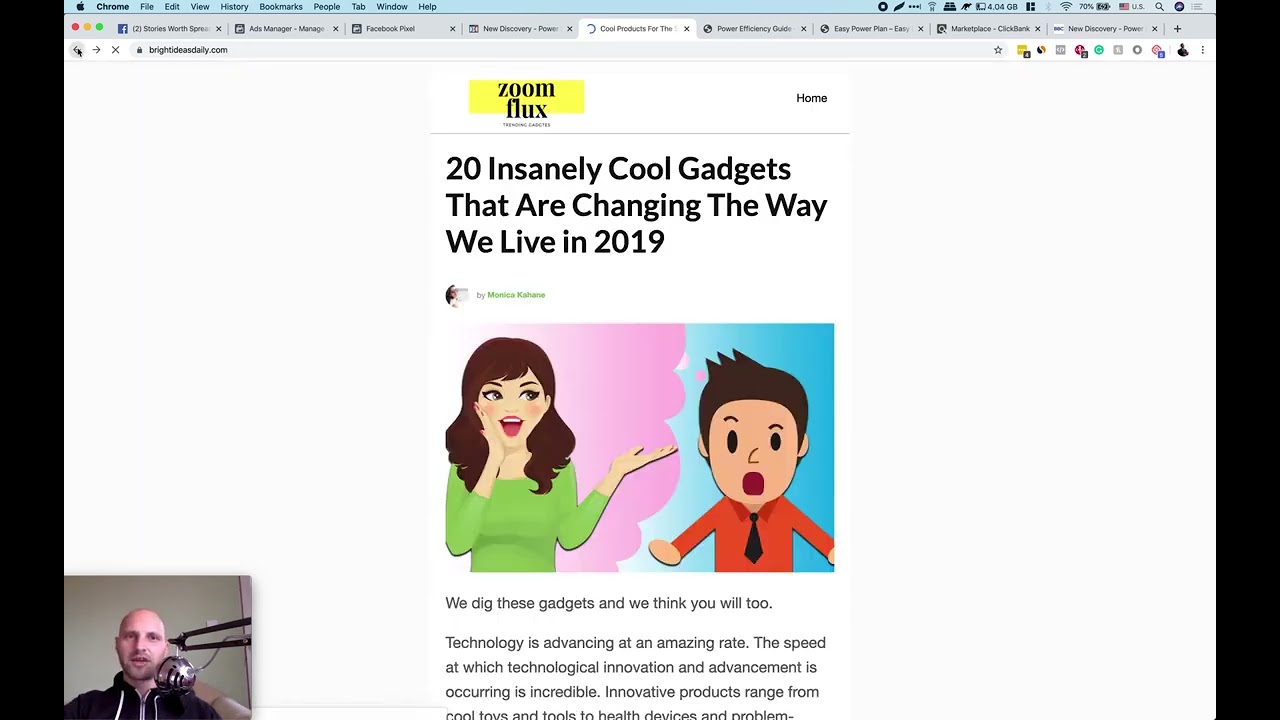Click the brightideasdaily.com address bar
This screenshot has width=1280, height=720.
coord(560,50)
